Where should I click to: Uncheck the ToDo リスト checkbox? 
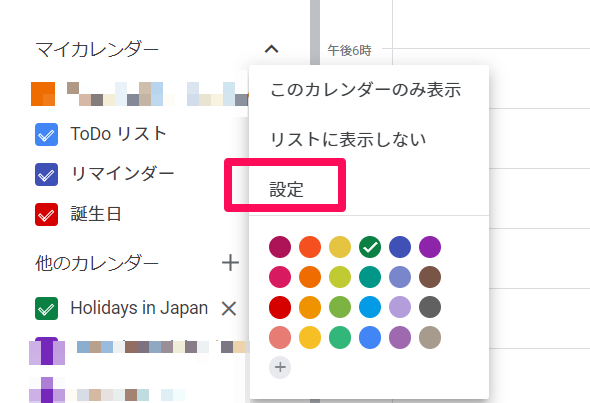coord(46,134)
